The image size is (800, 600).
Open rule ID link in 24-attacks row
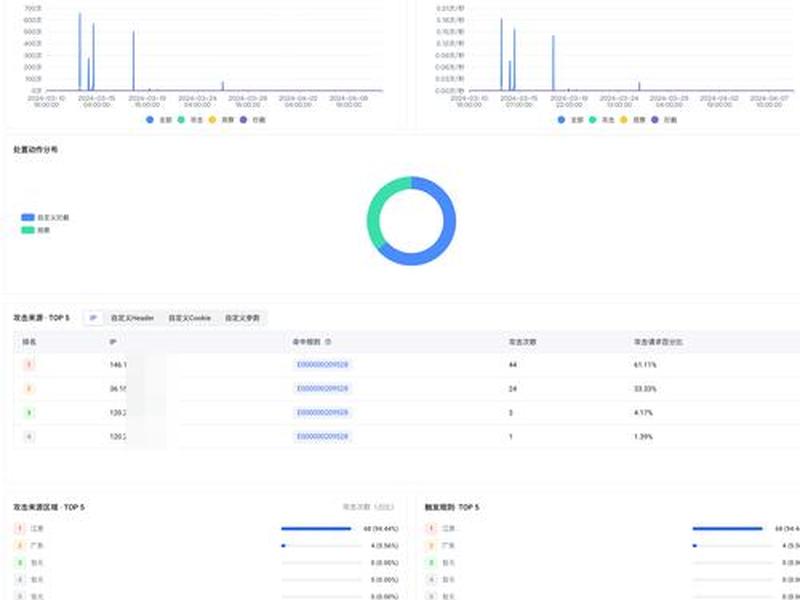(x=322, y=389)
